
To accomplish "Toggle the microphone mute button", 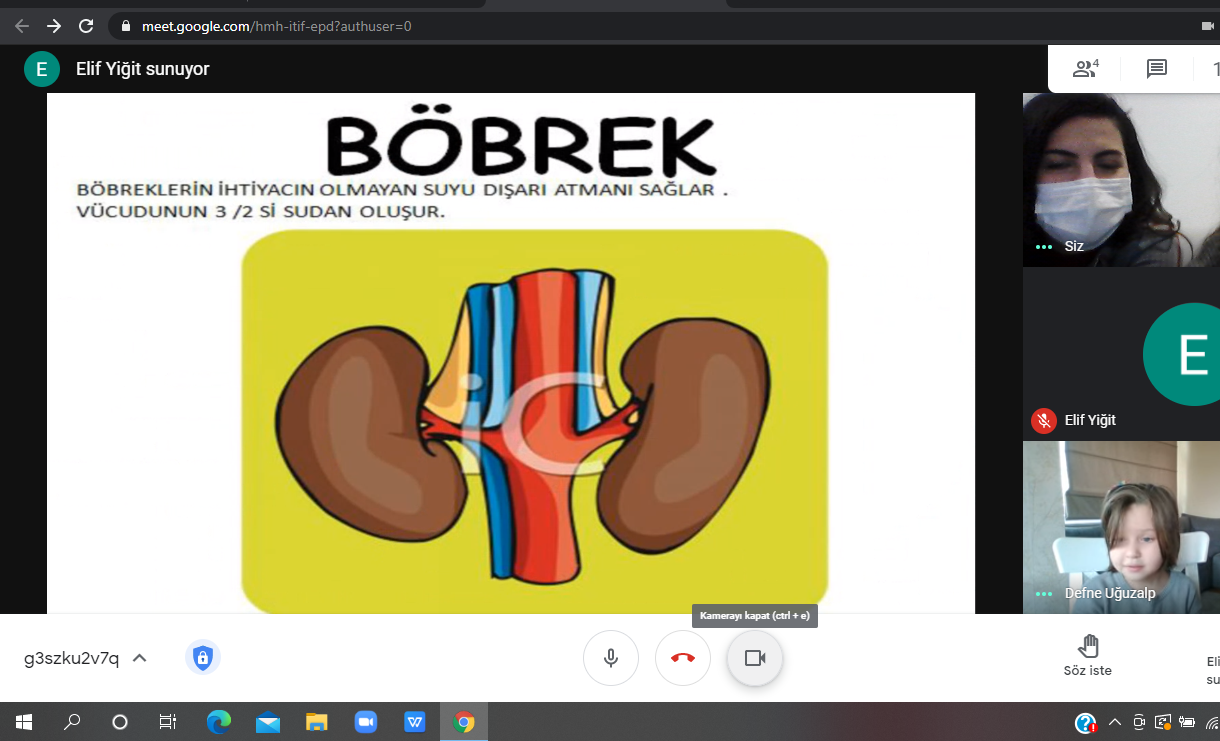I will pyautogui.click(x=611, y=658).
